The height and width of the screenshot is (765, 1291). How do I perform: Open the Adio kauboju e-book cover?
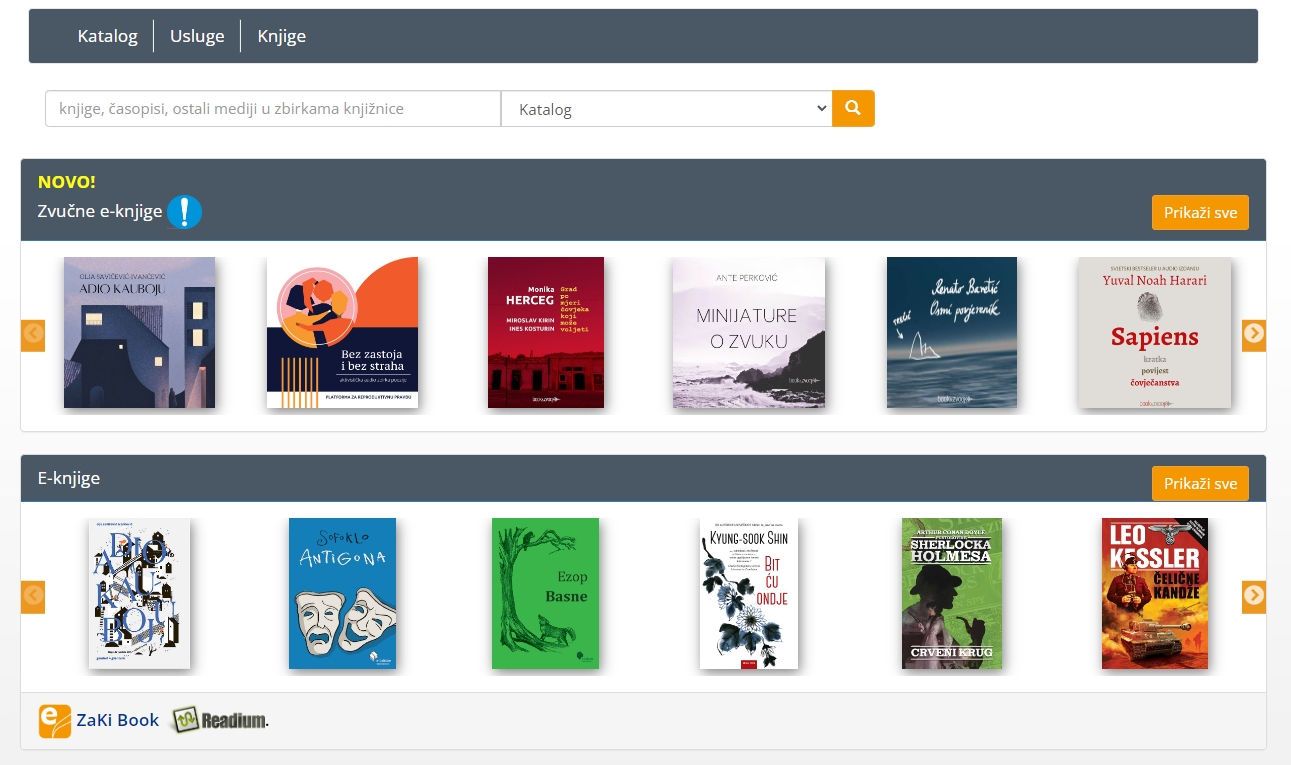pos(139,594)
